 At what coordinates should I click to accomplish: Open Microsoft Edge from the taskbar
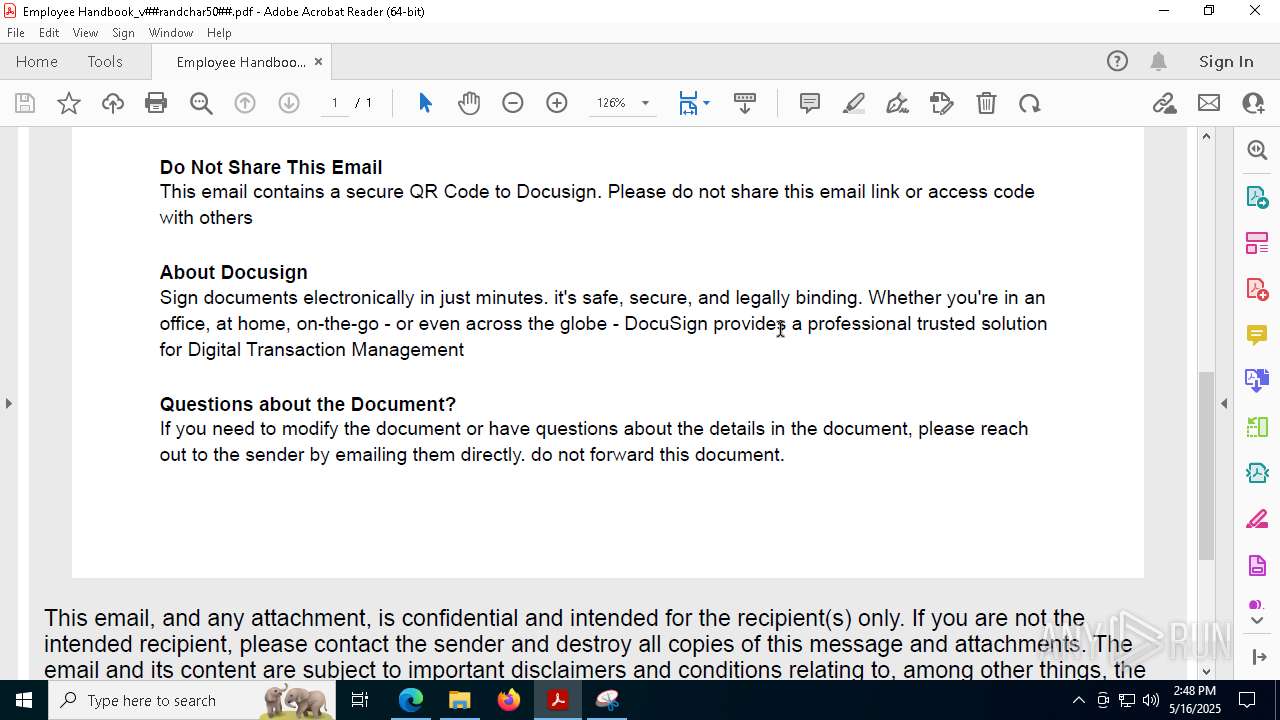(411, 700)
